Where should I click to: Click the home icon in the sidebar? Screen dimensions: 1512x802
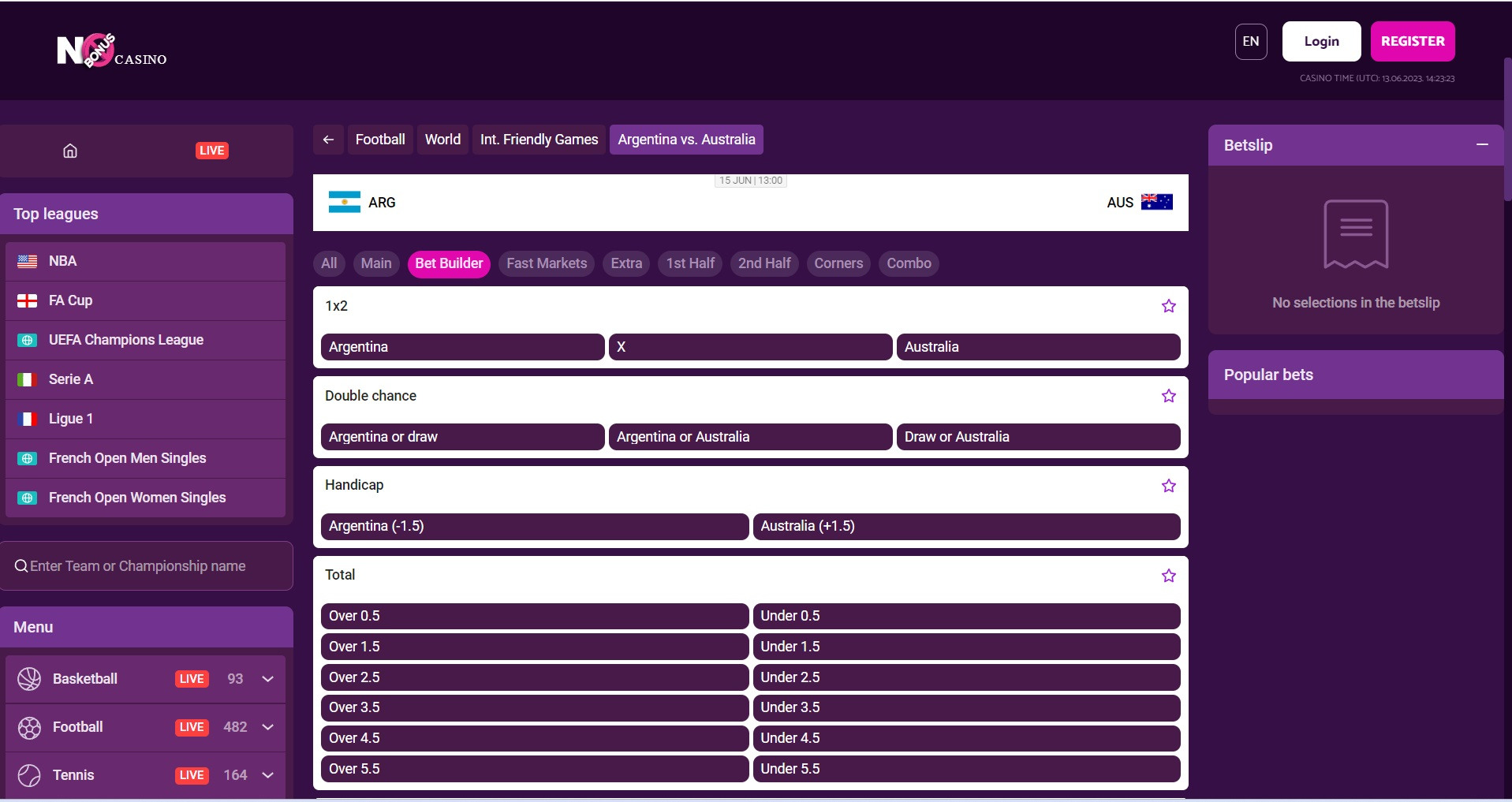69,151
